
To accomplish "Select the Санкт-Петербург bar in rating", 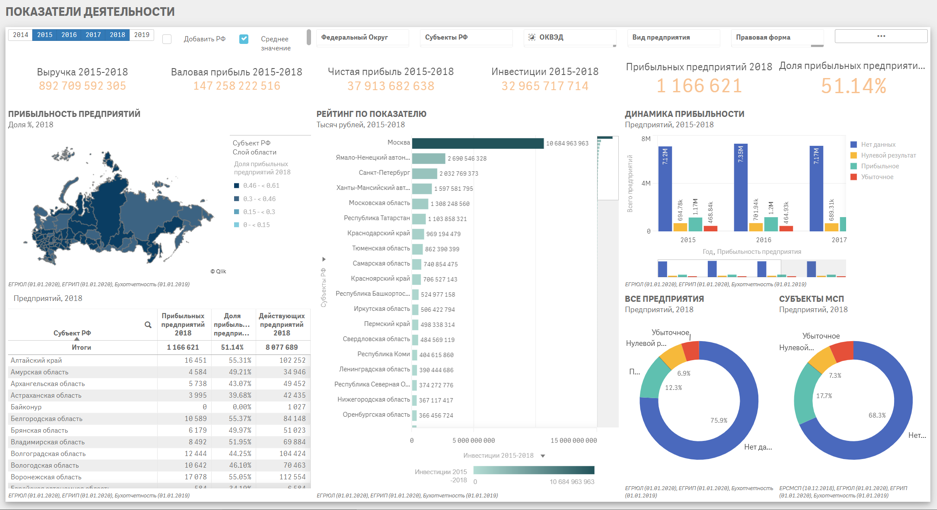I will [425, 173].
